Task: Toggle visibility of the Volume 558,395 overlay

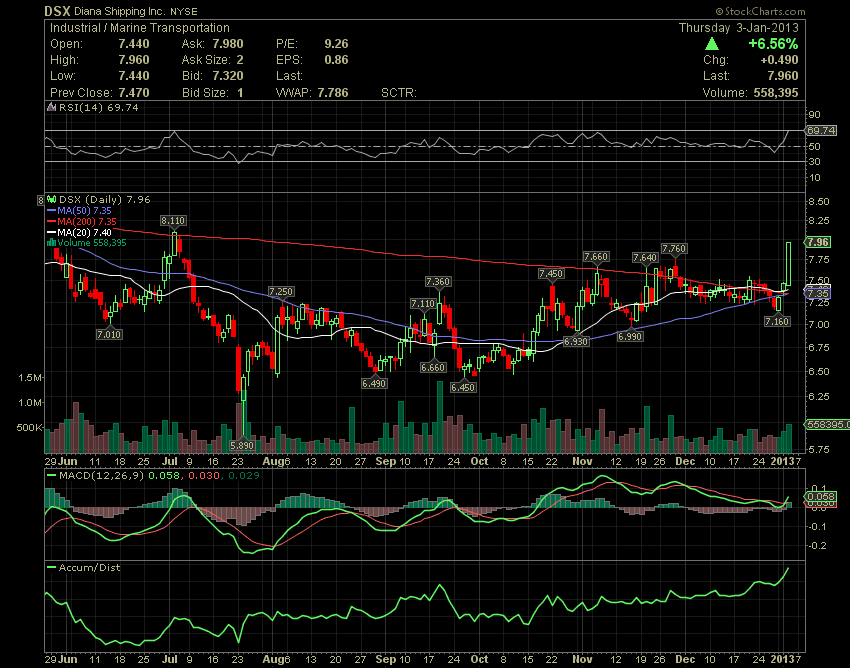Action: pyautogui.click(x=90, y=243)
